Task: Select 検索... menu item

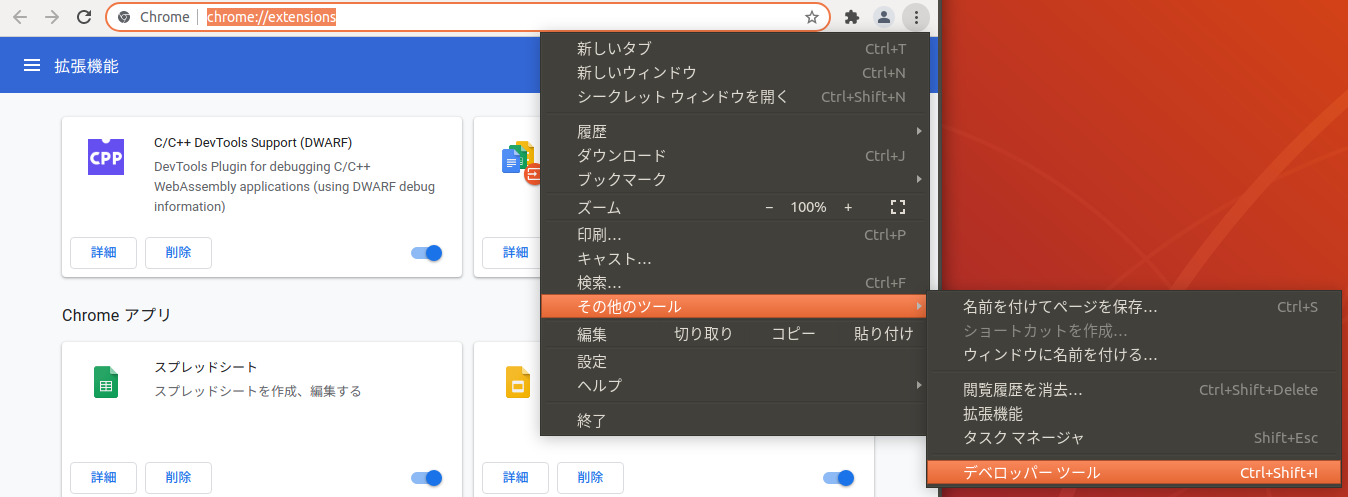Action: [x=735, y=283]
